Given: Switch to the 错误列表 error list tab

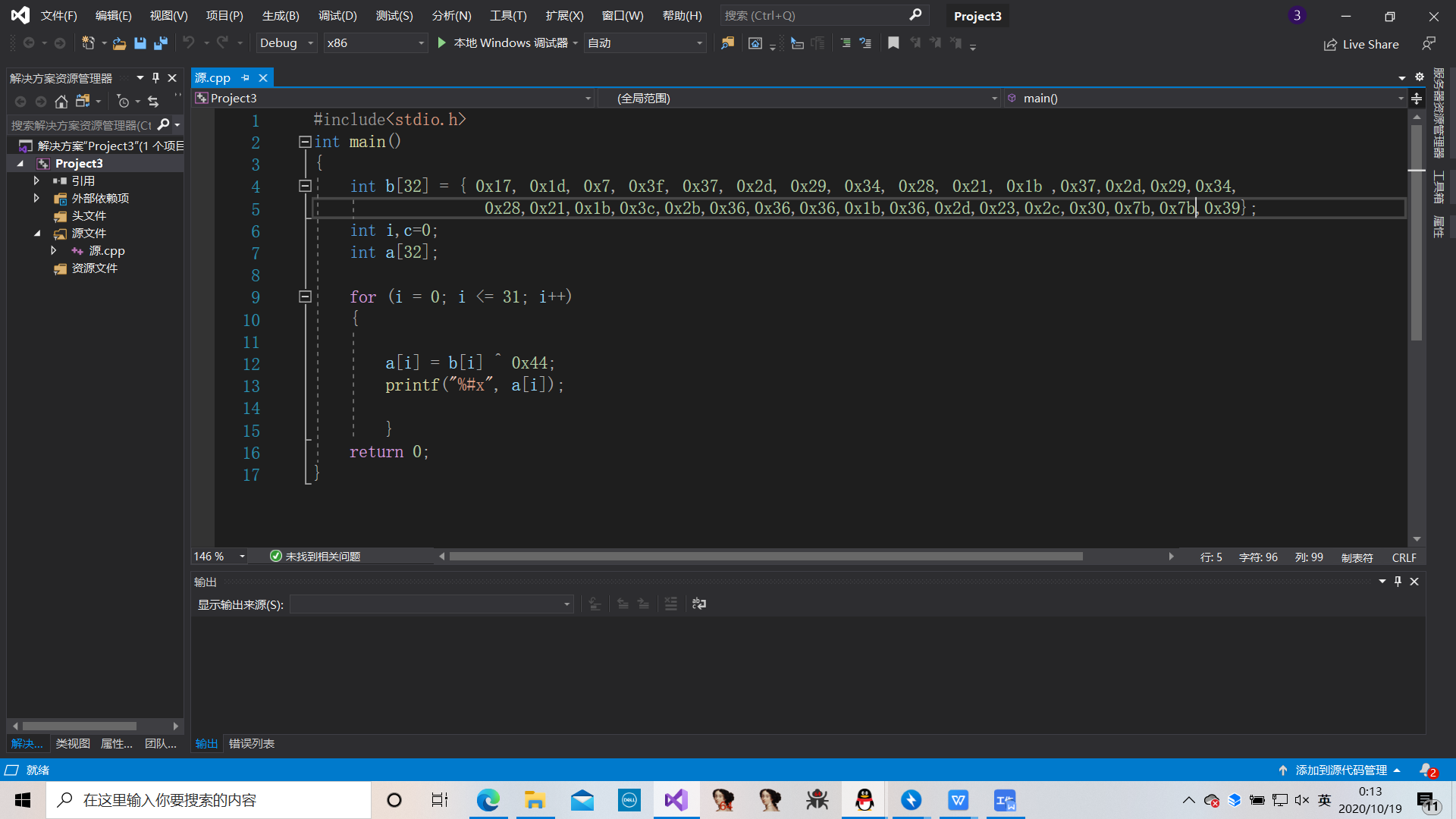Looking at the screenshot, I should point(252,743).
